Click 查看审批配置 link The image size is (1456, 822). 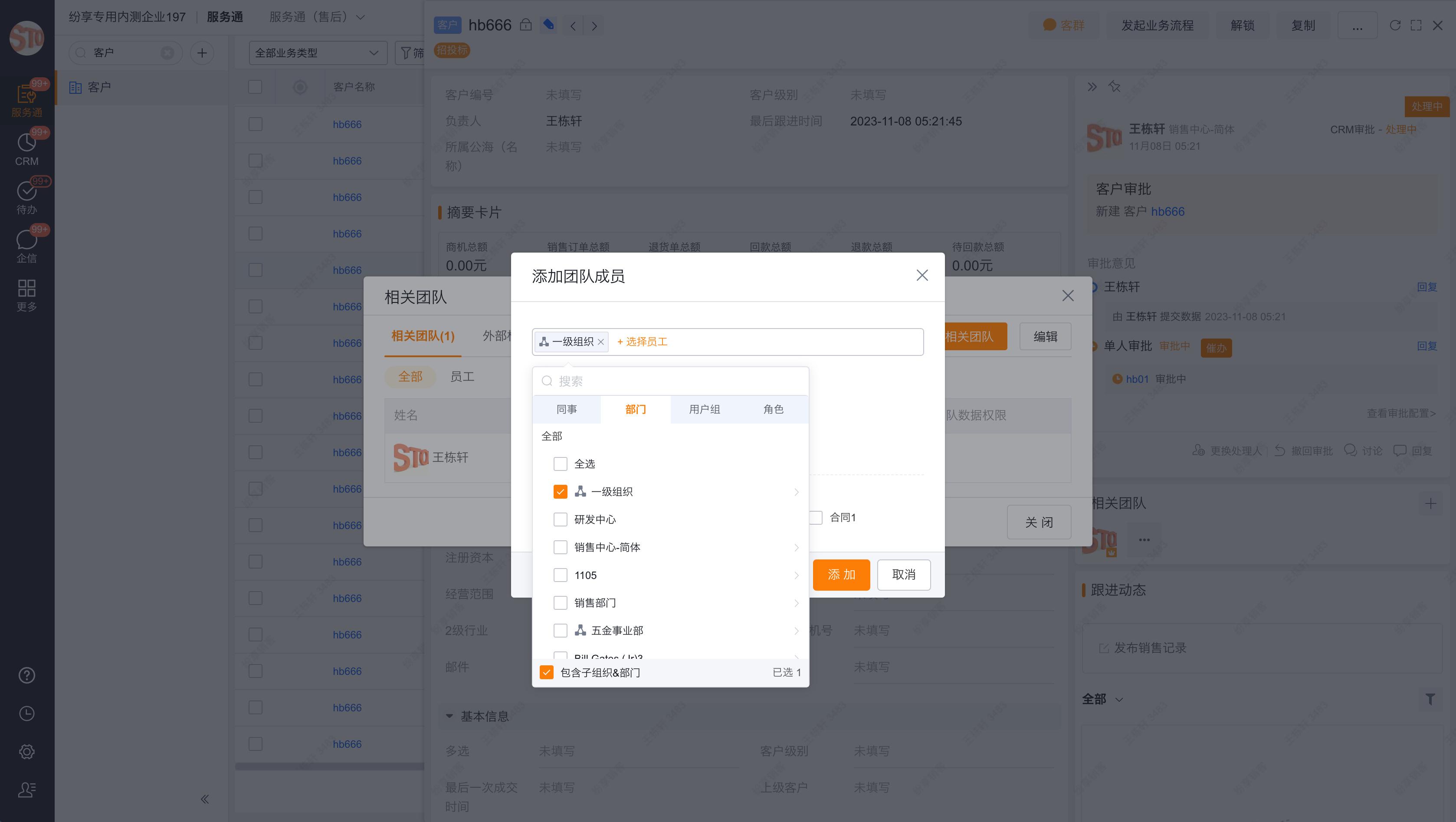point(1401,413)
